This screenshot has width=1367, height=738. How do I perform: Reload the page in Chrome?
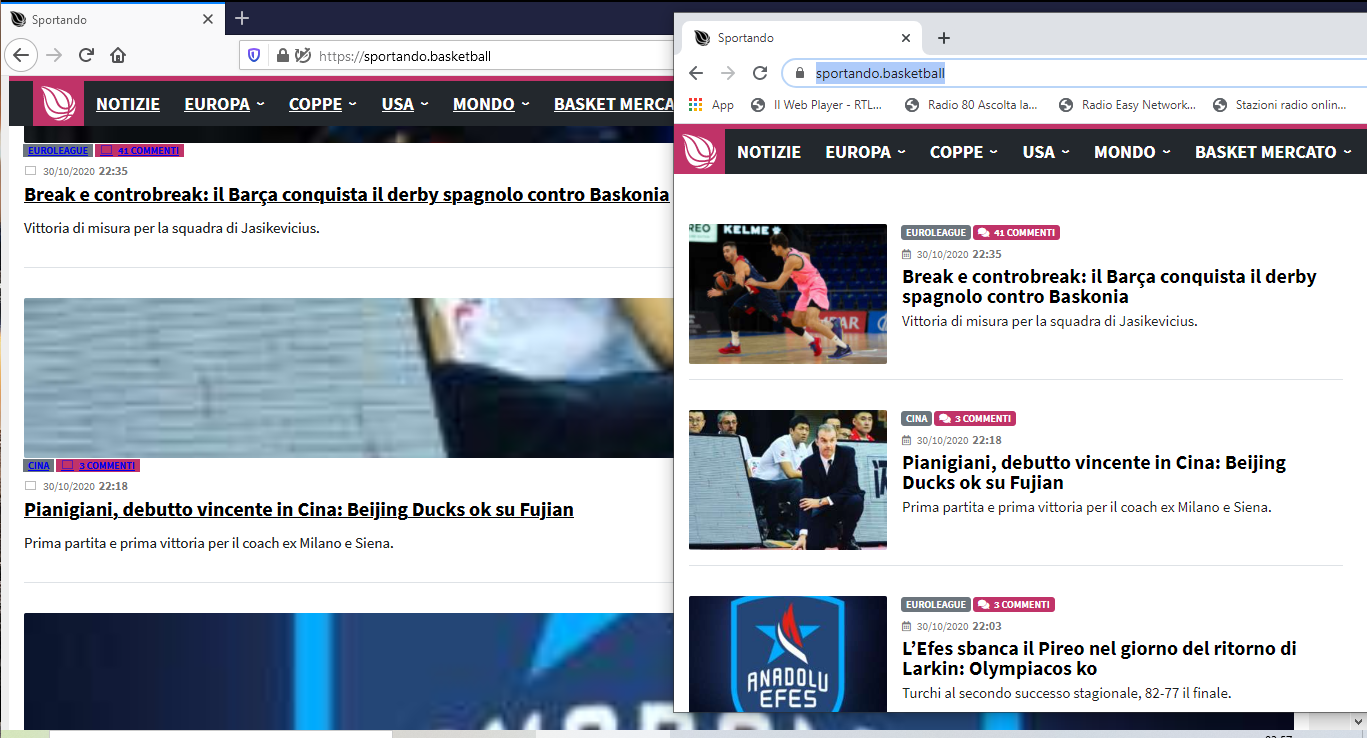pyautogui.click(x=760, y=73)
